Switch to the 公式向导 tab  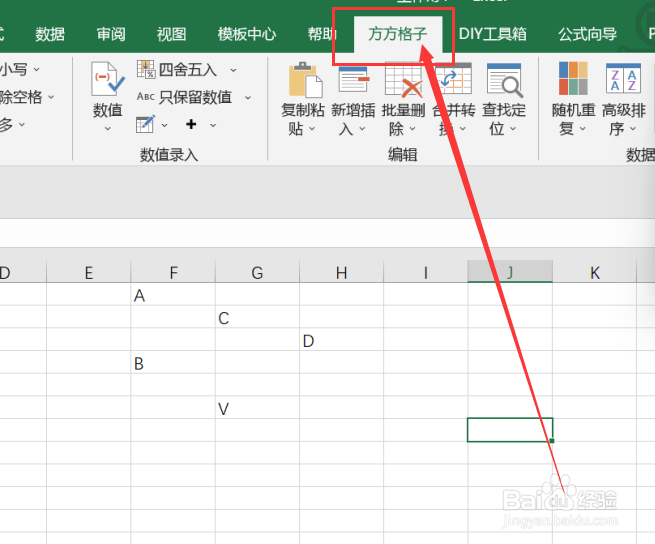click(587, 34)
